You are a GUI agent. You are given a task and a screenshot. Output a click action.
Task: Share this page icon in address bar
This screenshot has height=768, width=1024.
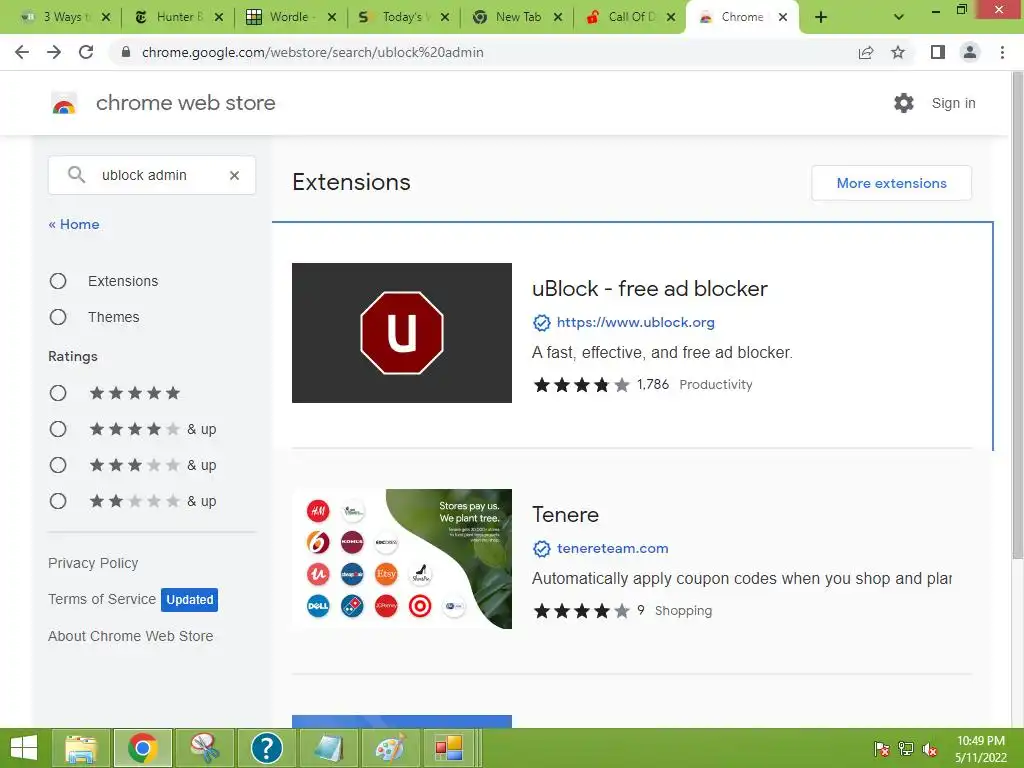pos(866,52)
